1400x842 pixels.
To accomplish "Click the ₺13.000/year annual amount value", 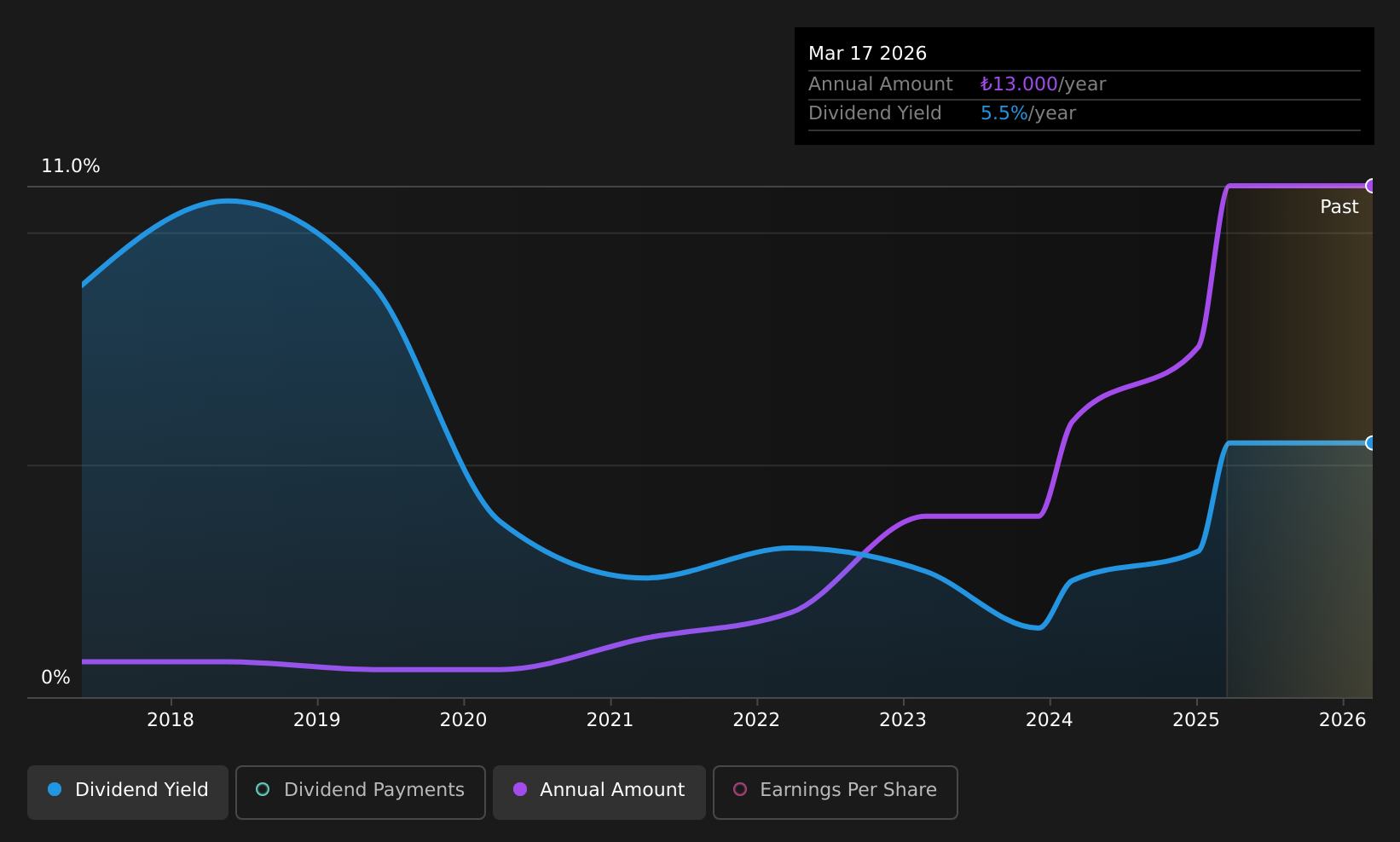I will [x=1043, y=84].
